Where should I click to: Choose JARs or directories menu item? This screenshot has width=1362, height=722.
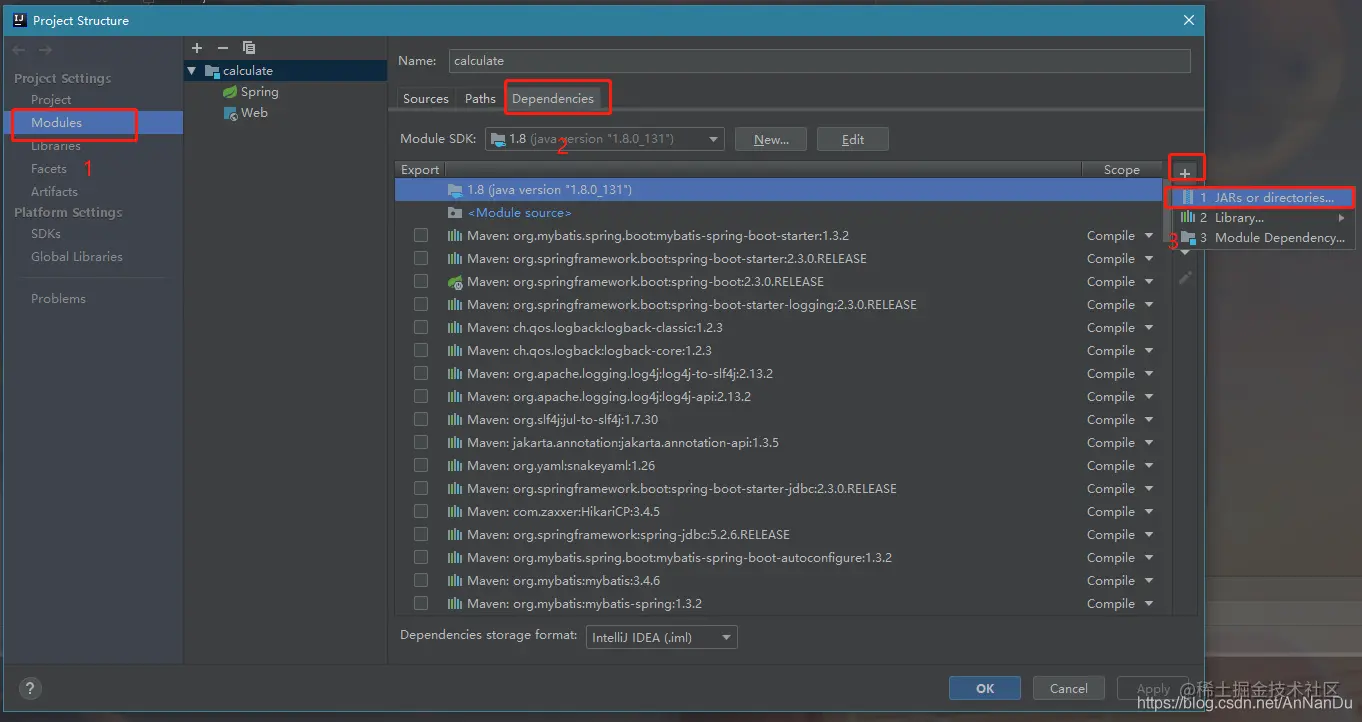click(1263, 198)
